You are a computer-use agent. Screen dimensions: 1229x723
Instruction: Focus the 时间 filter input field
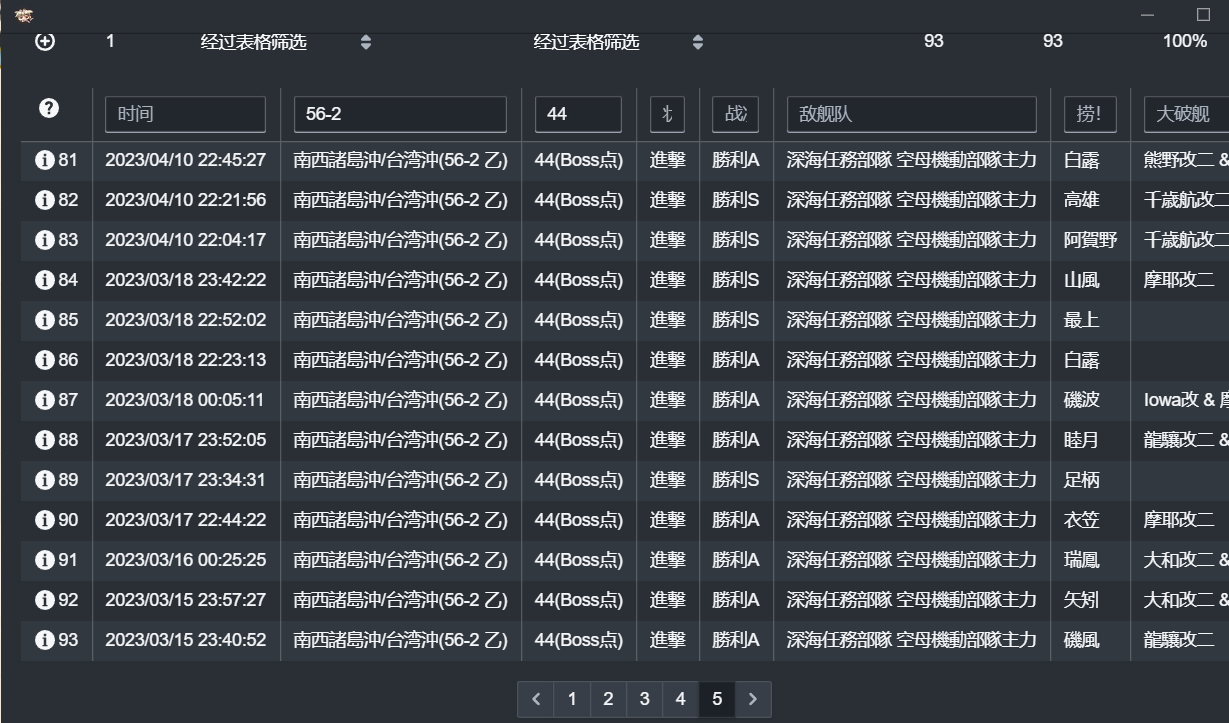click(x=185, y=114)
